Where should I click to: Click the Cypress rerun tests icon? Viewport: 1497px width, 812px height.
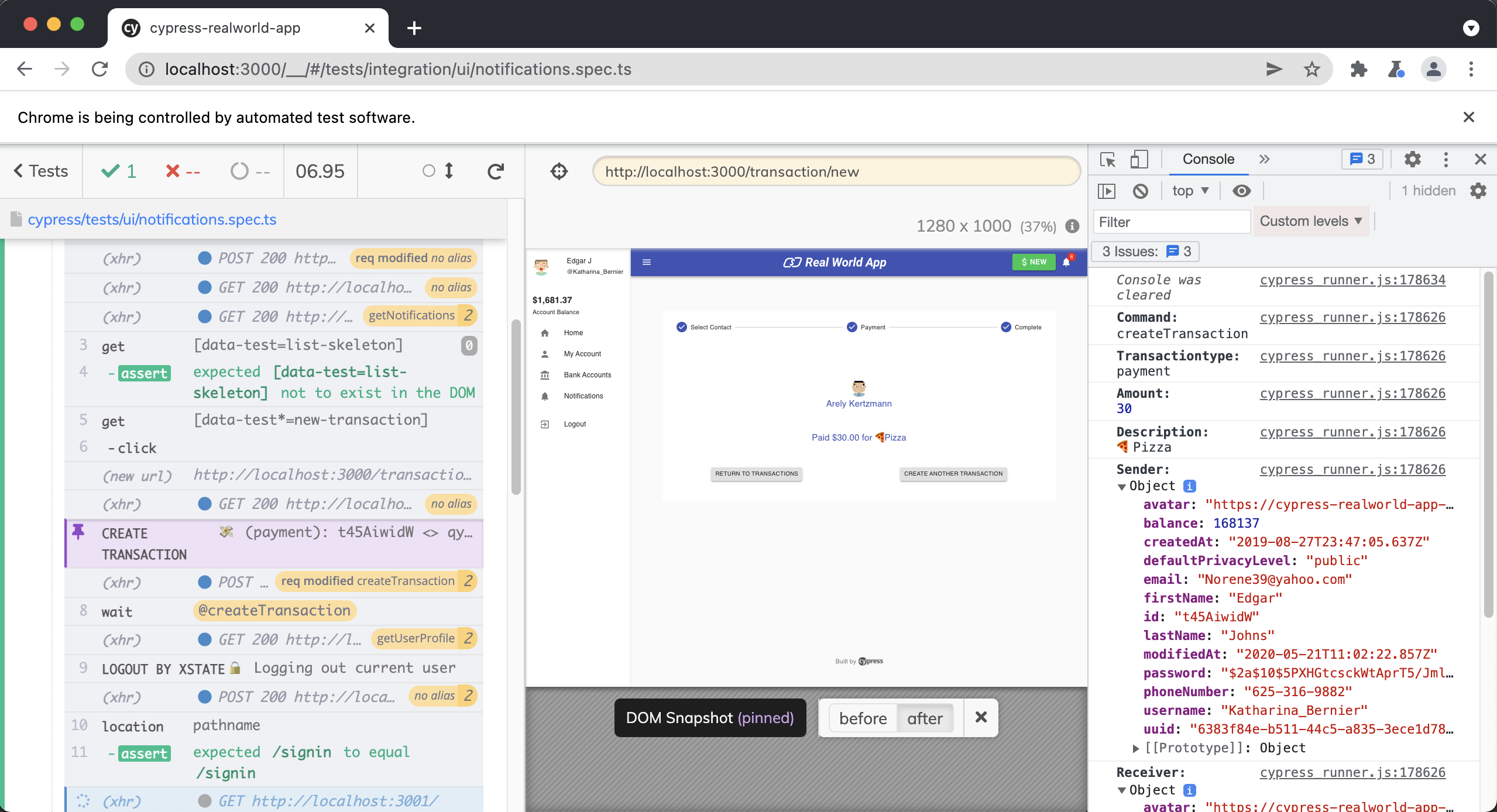[496, 171]
